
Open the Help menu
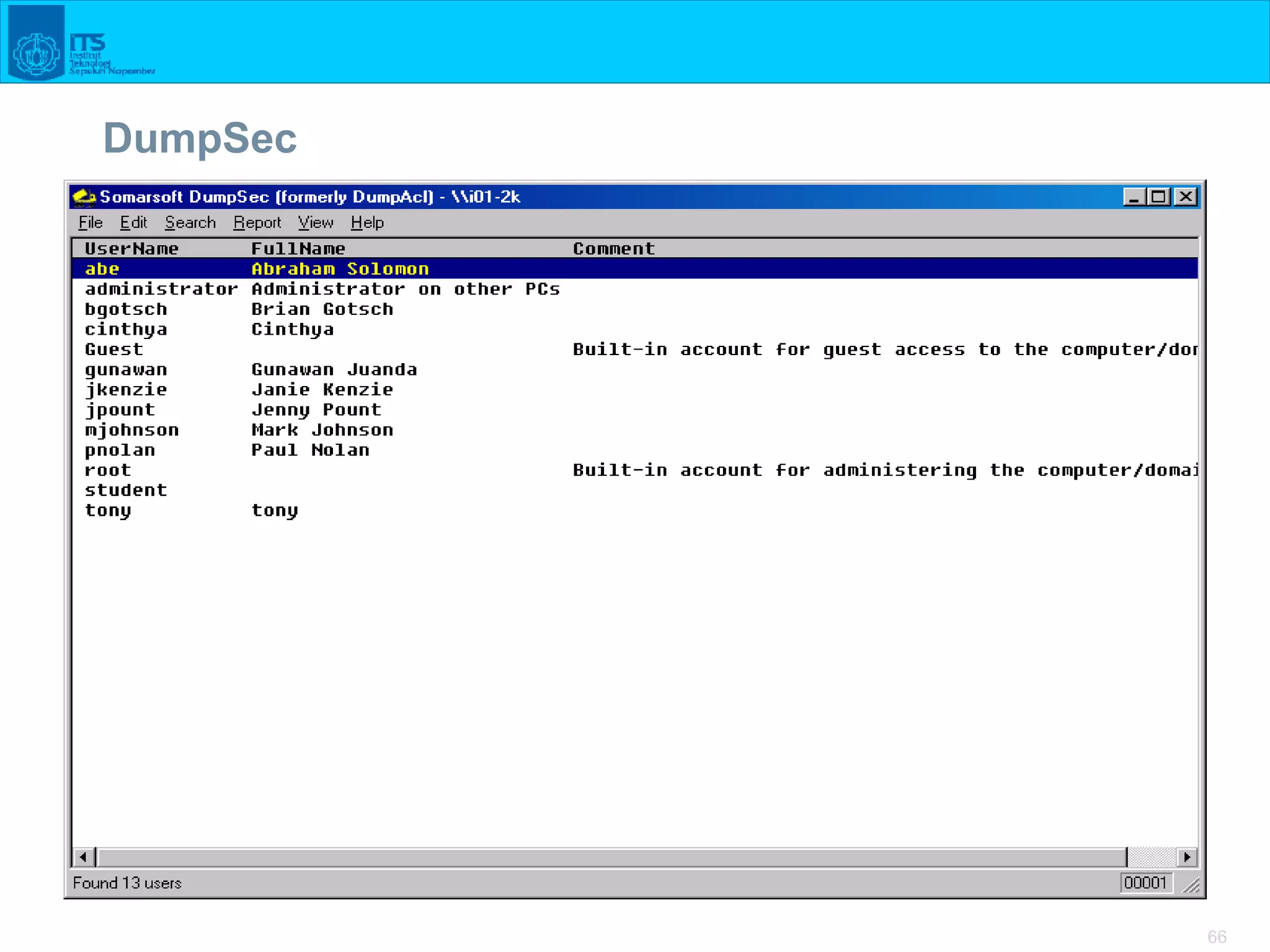pyautogui.click(x=367, y=223)
